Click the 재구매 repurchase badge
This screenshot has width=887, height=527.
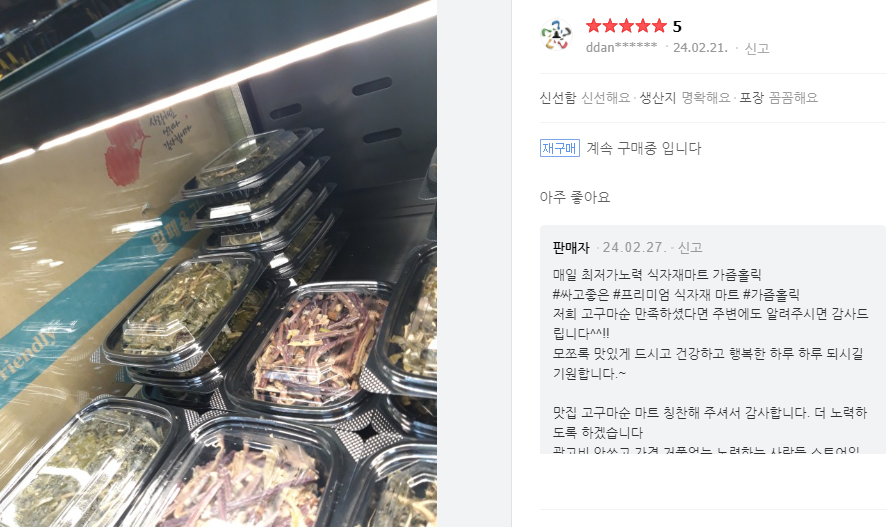pos(559,148)
